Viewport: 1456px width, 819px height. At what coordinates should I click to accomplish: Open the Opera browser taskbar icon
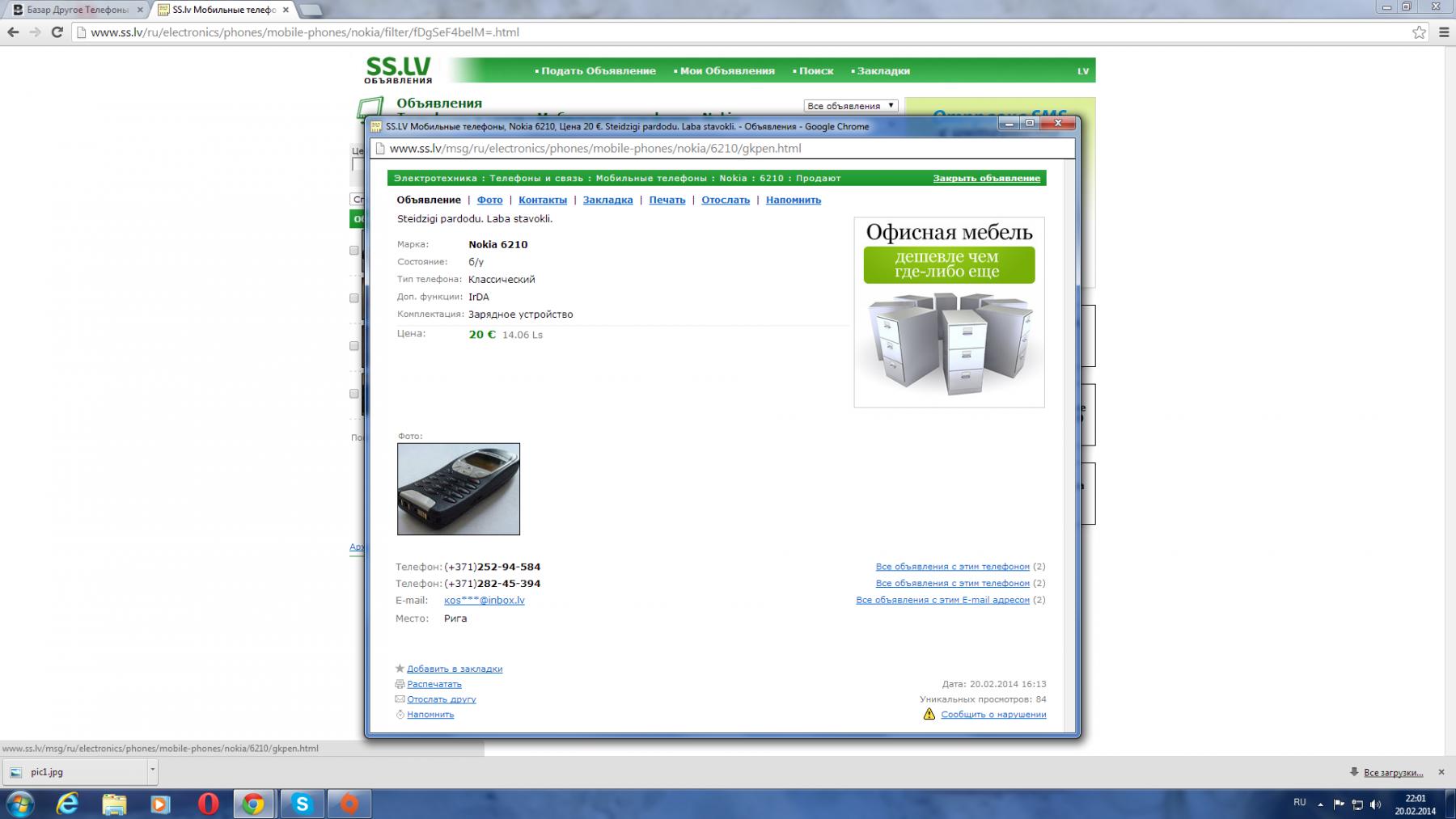(x=208, y=804)
